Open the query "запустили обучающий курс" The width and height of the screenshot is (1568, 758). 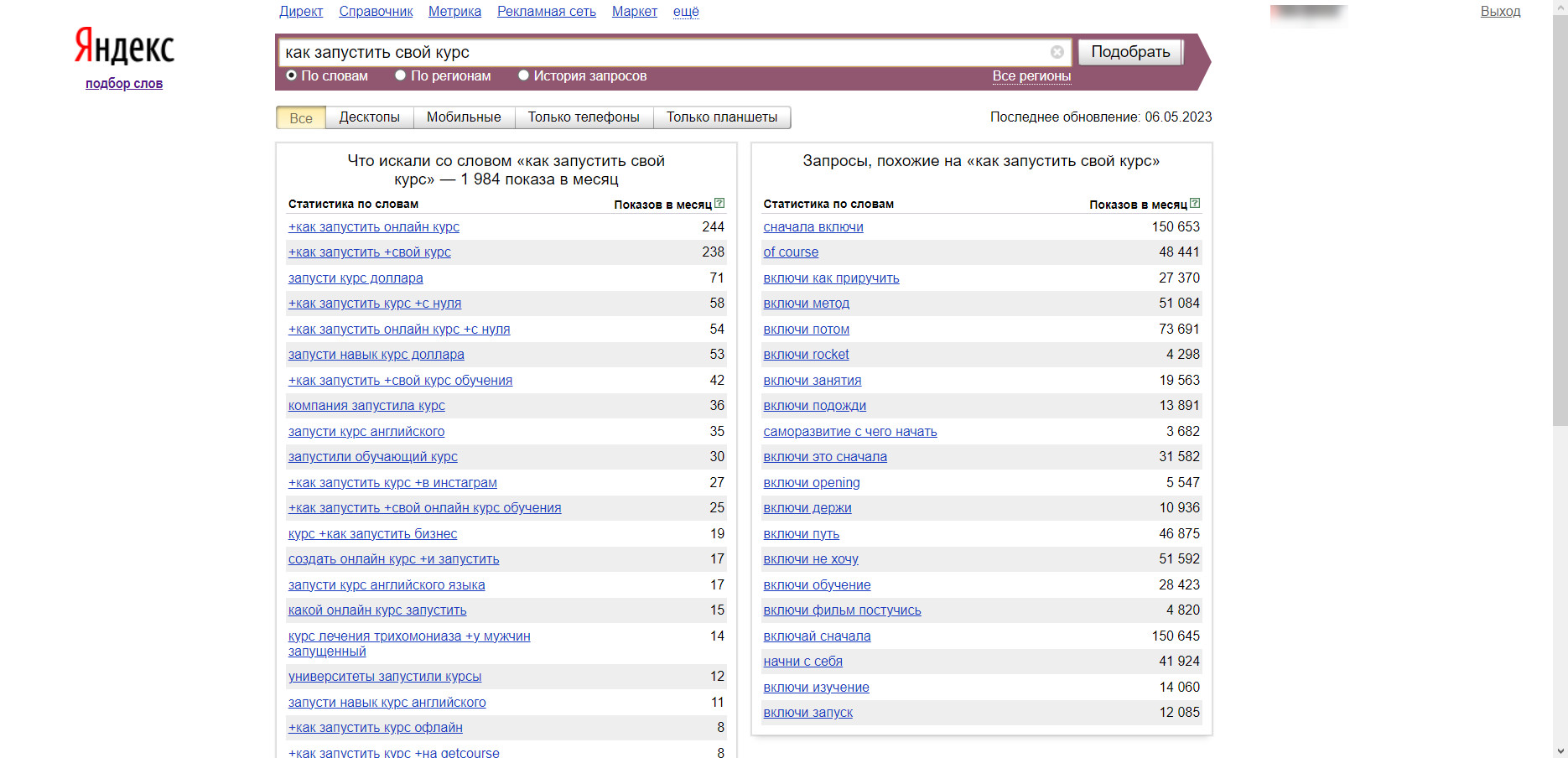pyautogui.click(x=373, y=457)
